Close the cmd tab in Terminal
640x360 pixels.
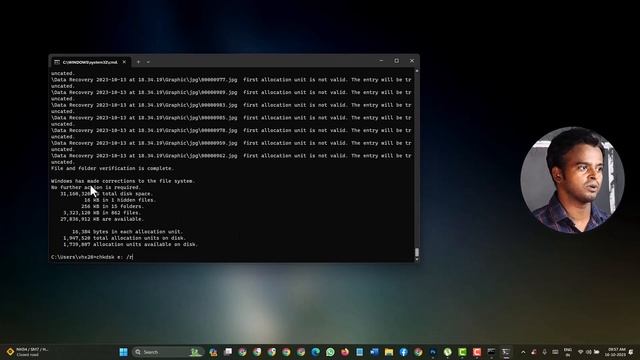[x=124, y=62]
